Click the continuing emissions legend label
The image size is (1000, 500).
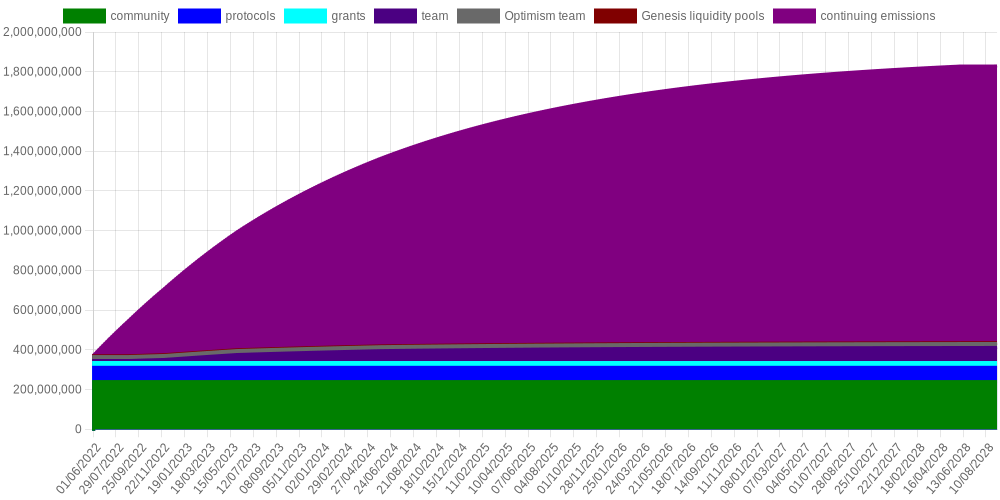(878, 16)
